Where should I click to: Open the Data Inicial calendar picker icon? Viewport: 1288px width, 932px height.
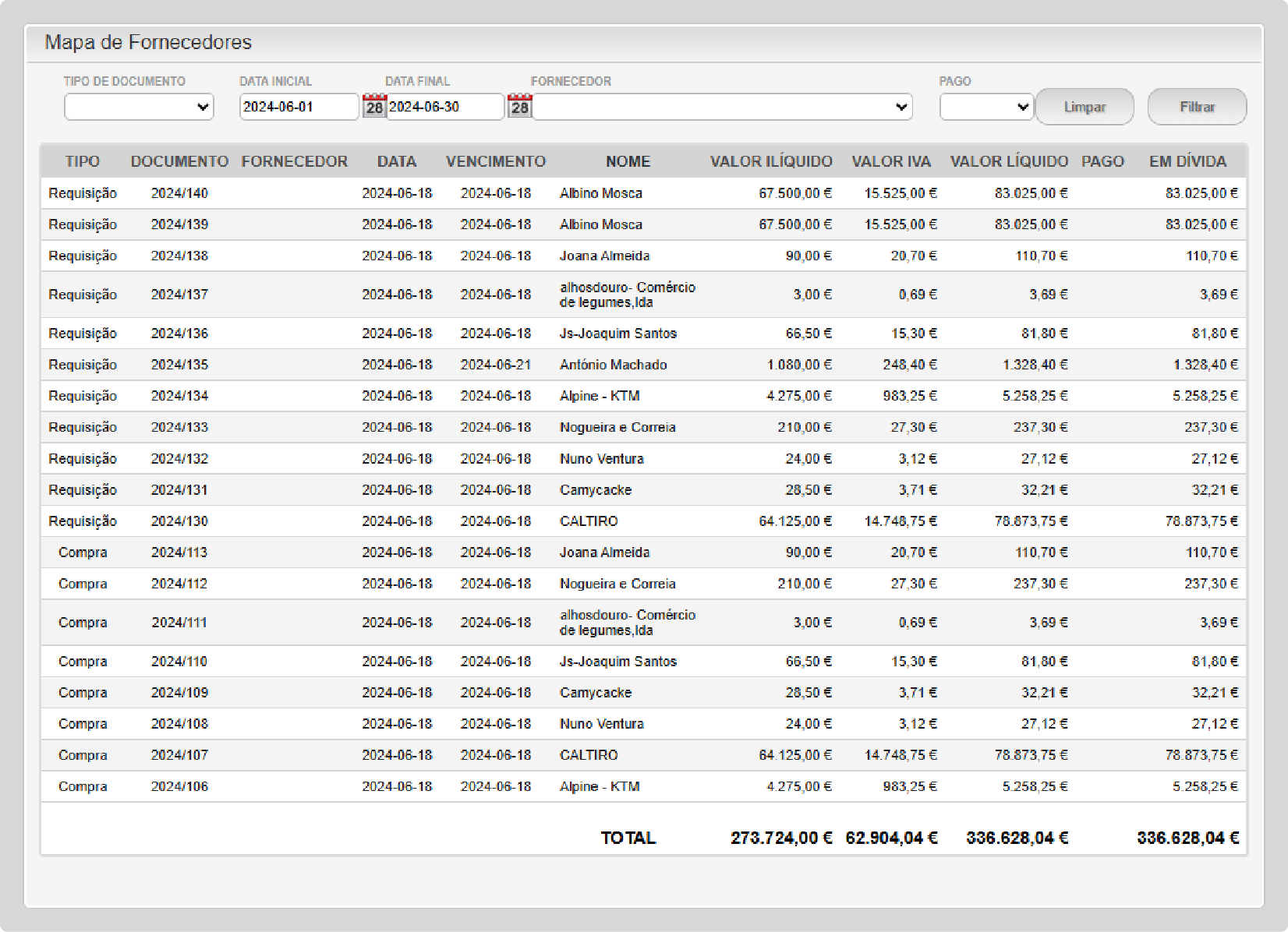(x=374, y=107)
